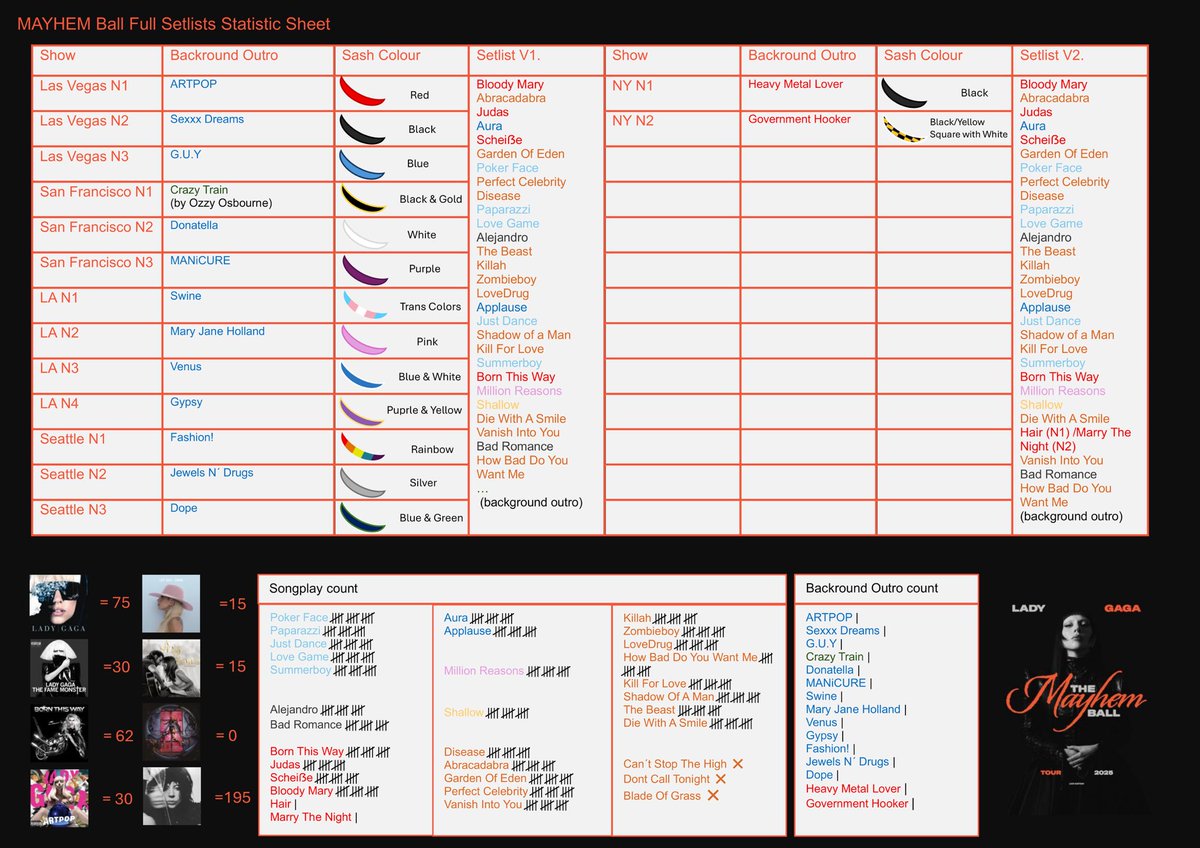Click the Joanne album cover with pink hat
This screenshot has height=848, width=1200.
tap(171, 603)
